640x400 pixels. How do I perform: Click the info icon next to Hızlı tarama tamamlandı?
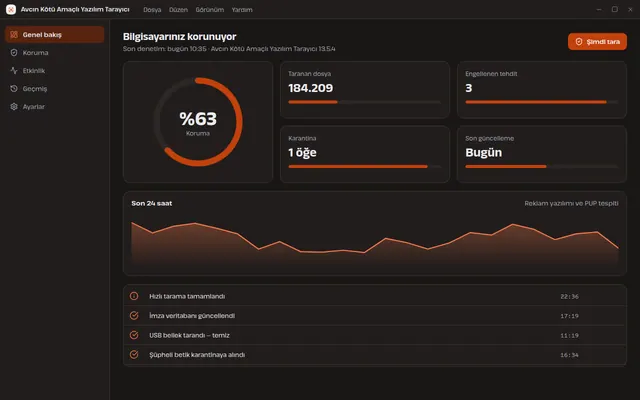[x=134, y=296]
